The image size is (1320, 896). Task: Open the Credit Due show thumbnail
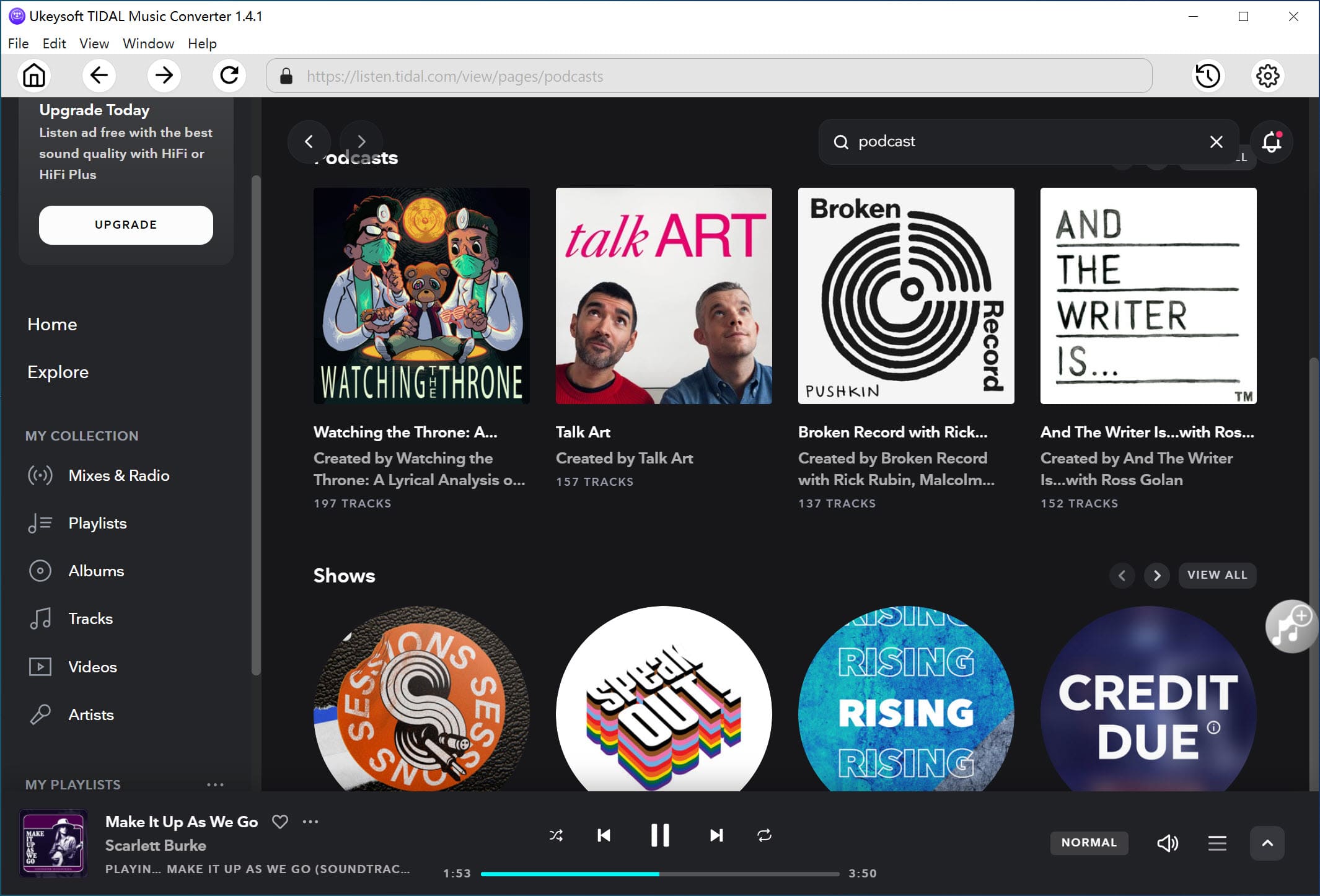pyautogui.click(x=1148, y=698)
